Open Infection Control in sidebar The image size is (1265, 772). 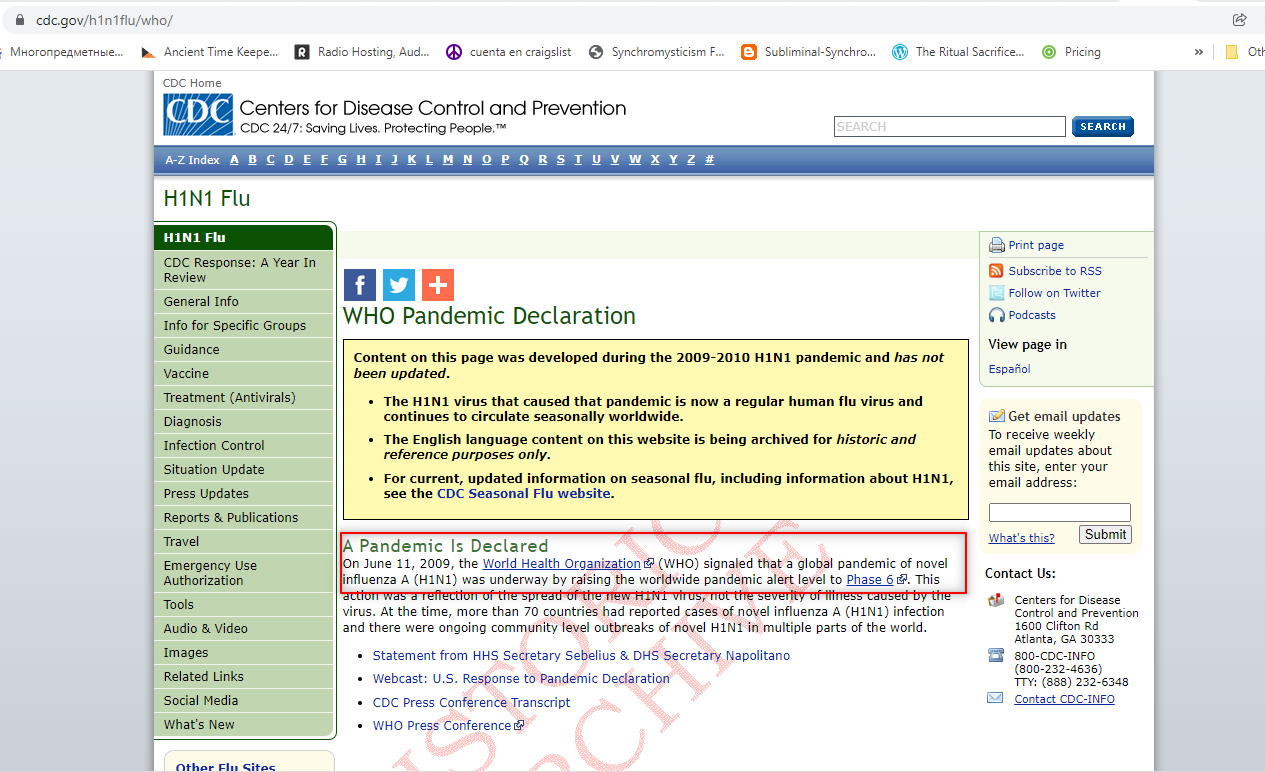coord(243,446)
